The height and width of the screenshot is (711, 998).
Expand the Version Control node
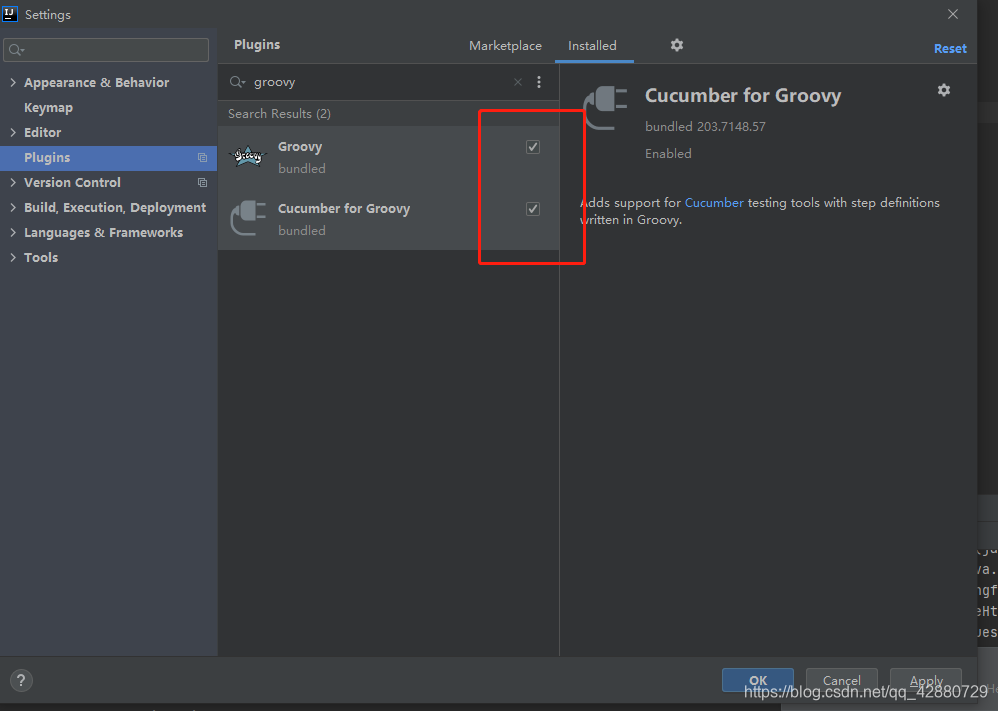tap(13, 183)
